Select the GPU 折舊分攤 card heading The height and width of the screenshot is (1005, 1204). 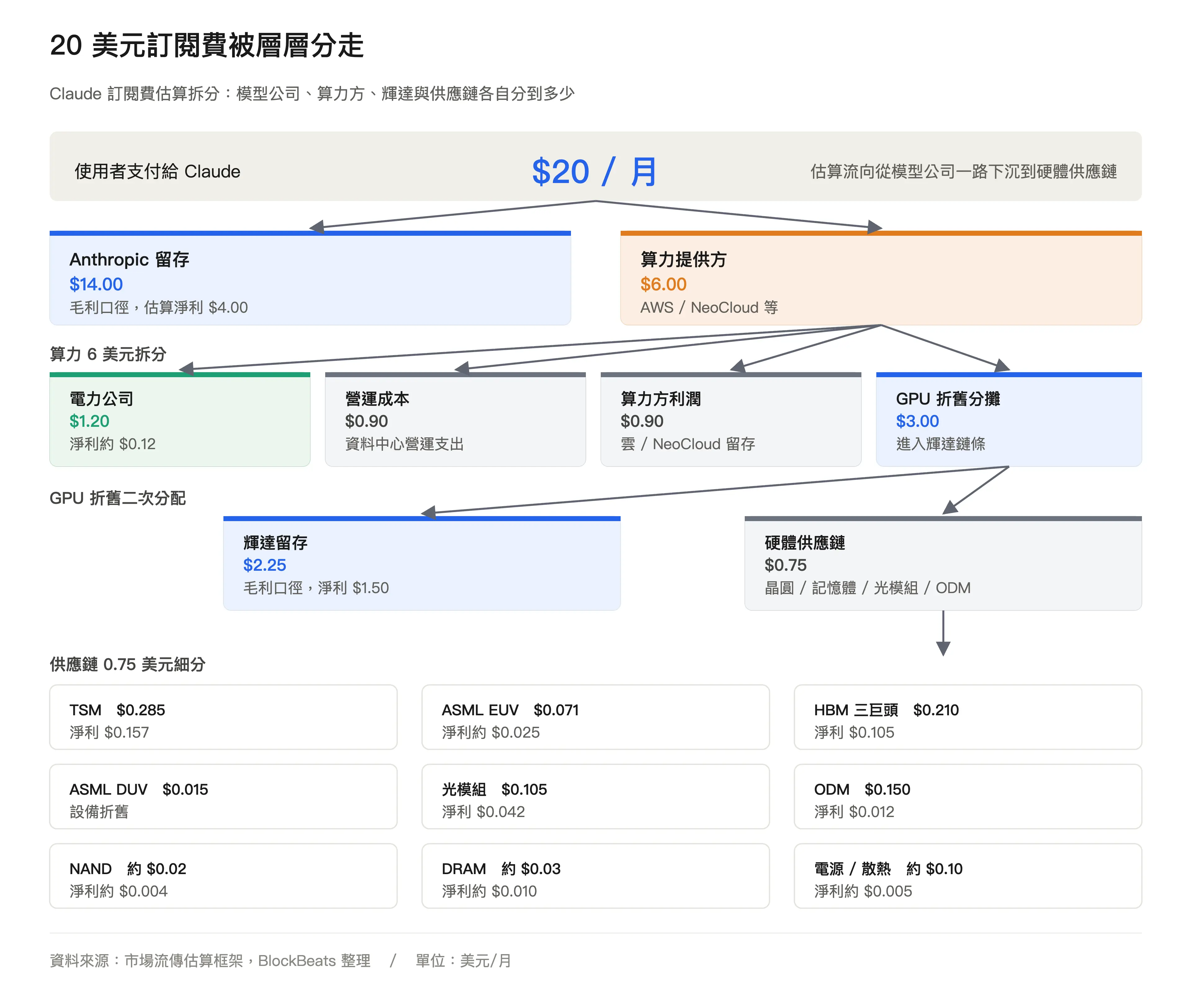coord(948,399)
